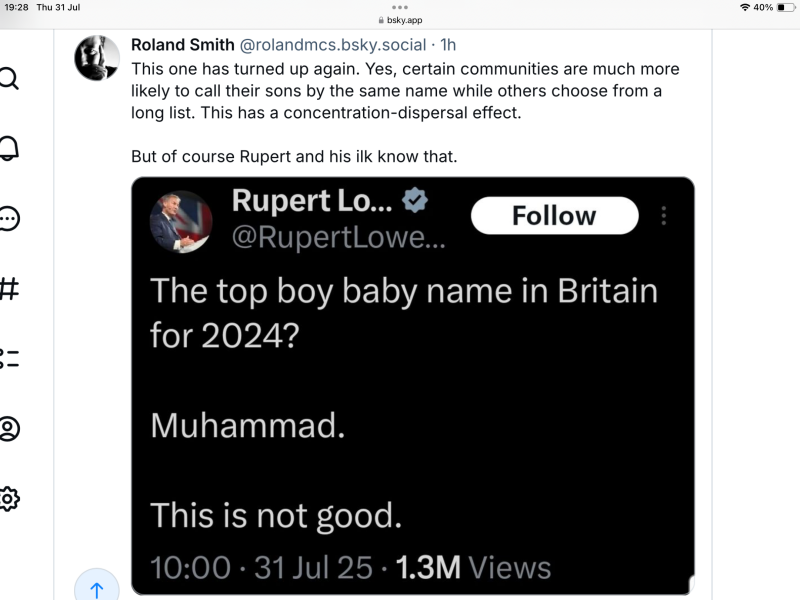View notifications via the bell icon

[x=10, y=146]
